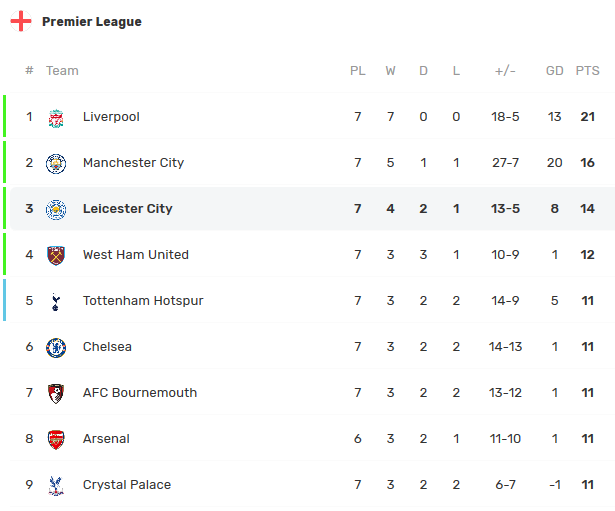Select the Leicester City team name
The image size is (615, 511).
tap(128, 209)
